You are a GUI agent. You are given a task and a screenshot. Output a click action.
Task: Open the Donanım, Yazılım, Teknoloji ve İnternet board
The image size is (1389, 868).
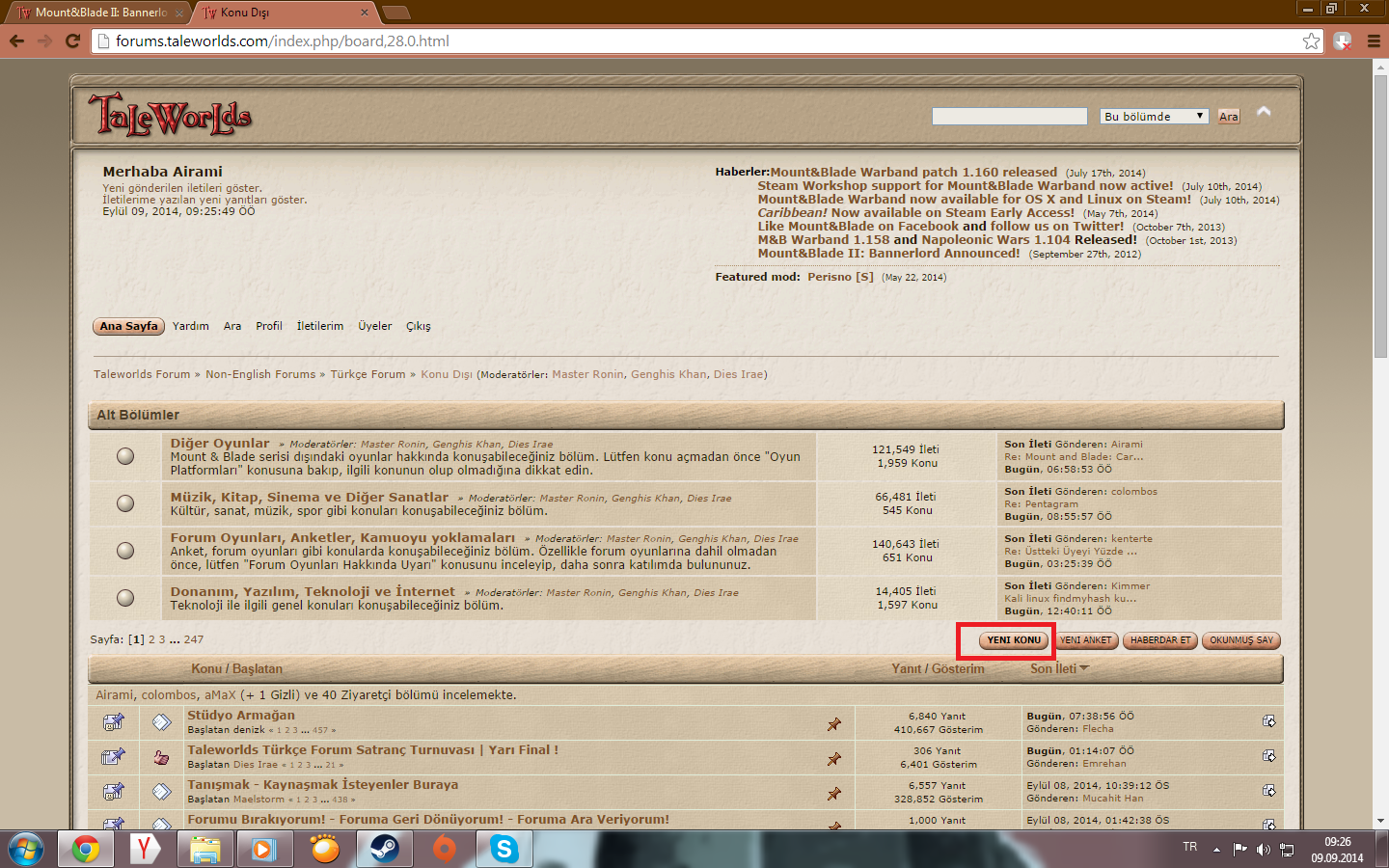coord(313,591)
